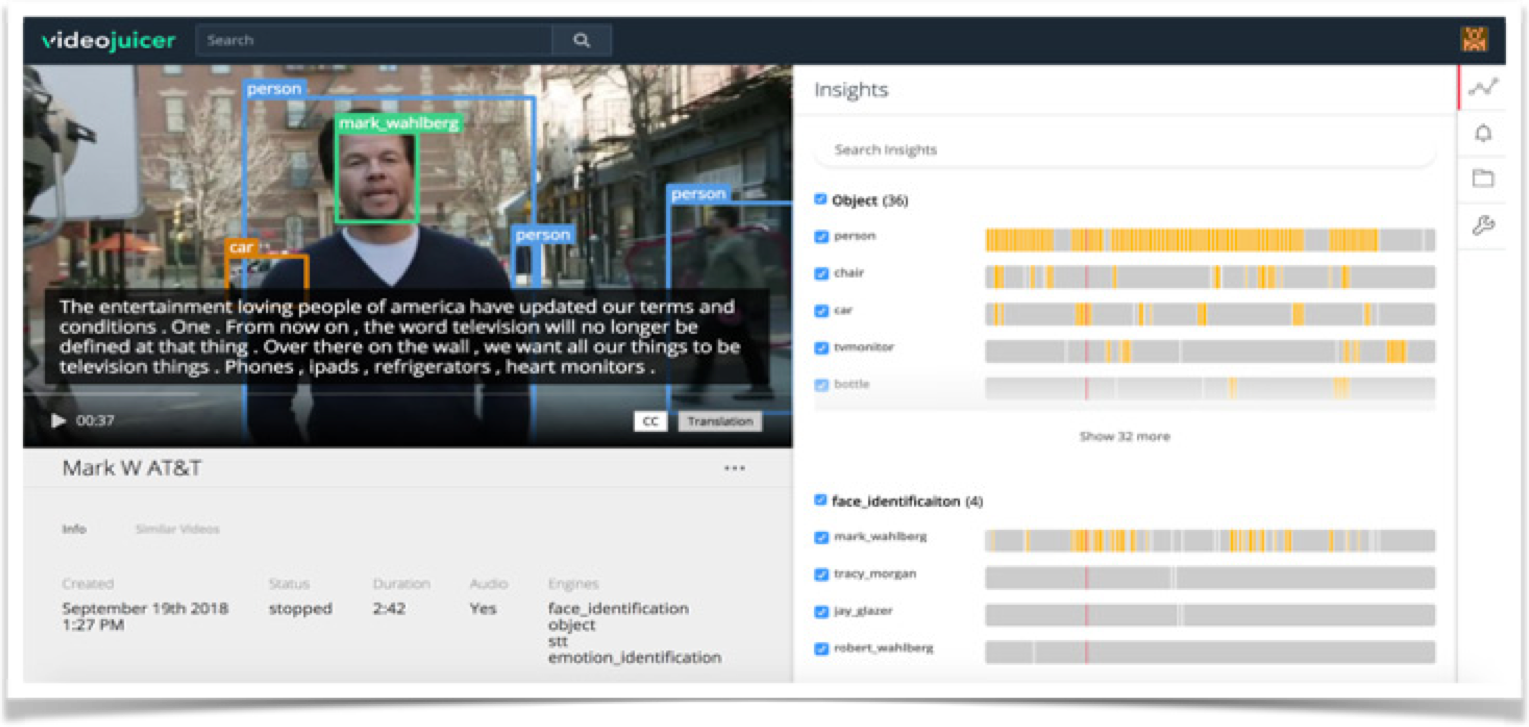Click the videojuicer logo
The width and height of the screenshot is (1529, 727).
108,41
